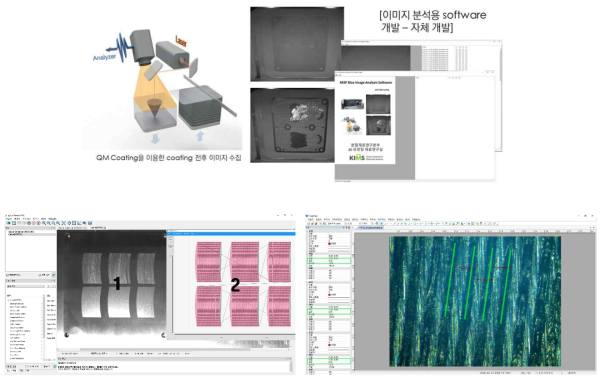
Task: Open the combo box above the tree list
Action: coord(25,286)
